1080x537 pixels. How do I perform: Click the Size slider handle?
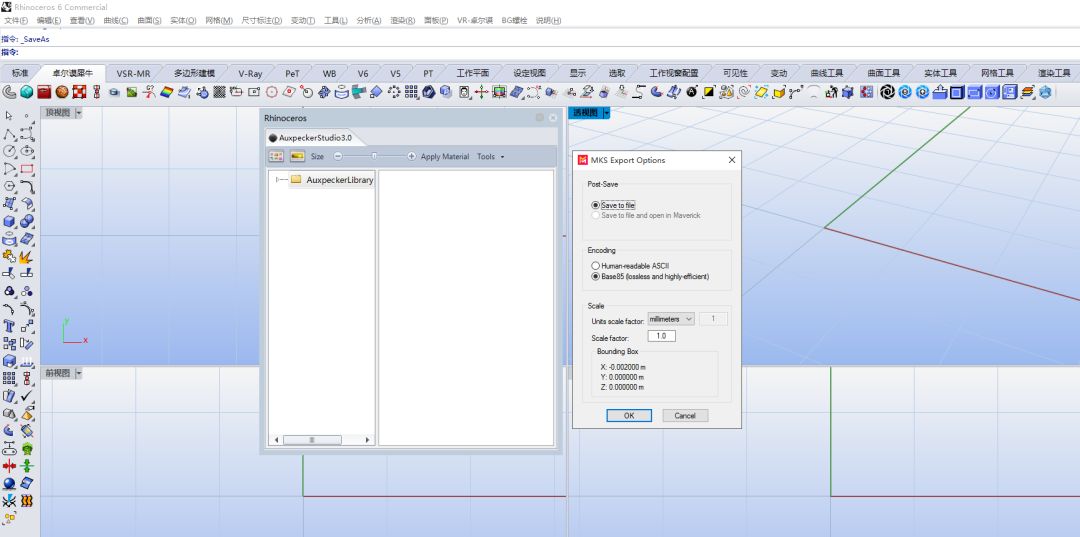coord(374,156)
